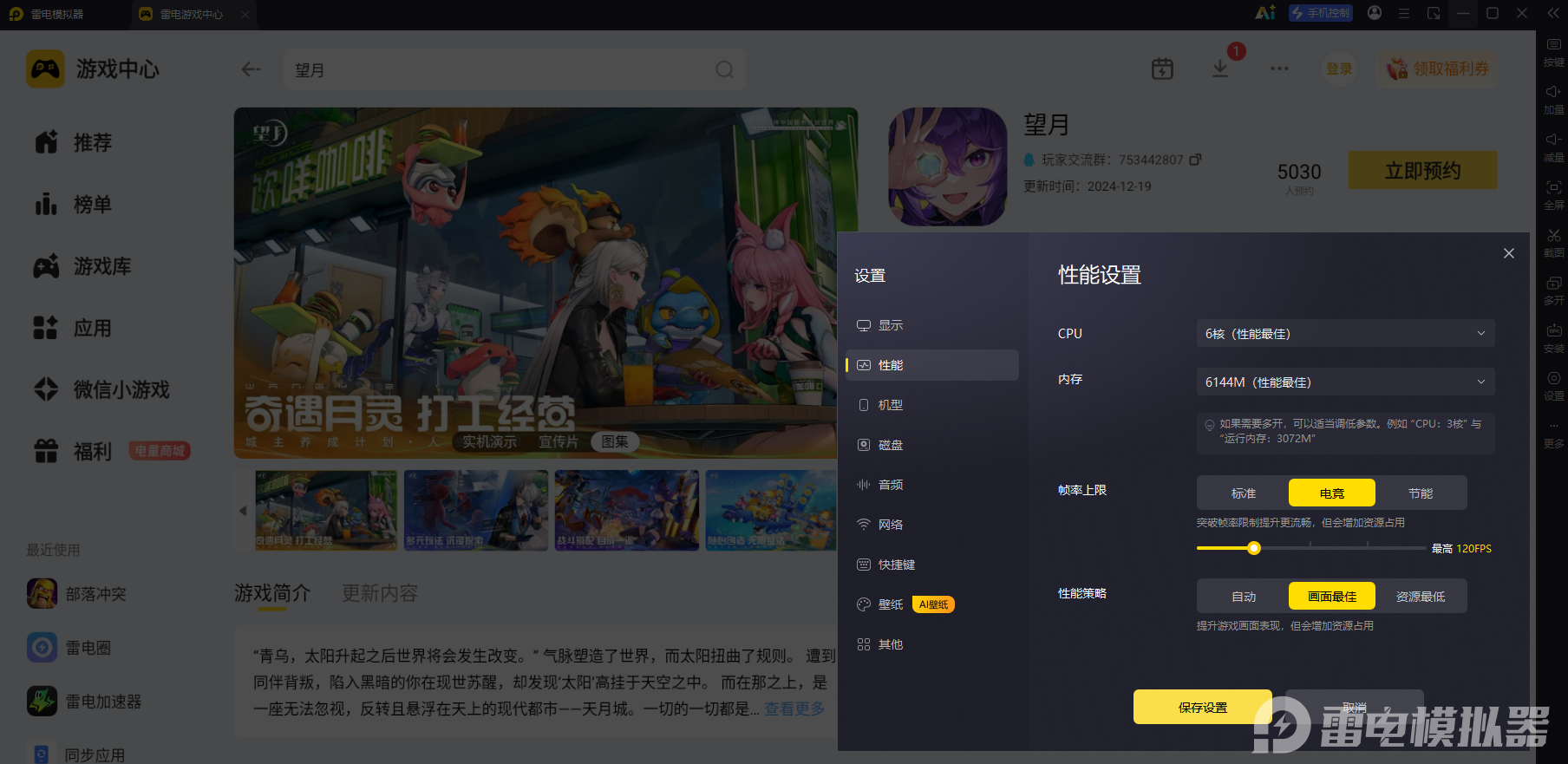Select the 宣传片 media tab
The image size is (1568, 764).
pyautogui.click(x=559, y=442)
